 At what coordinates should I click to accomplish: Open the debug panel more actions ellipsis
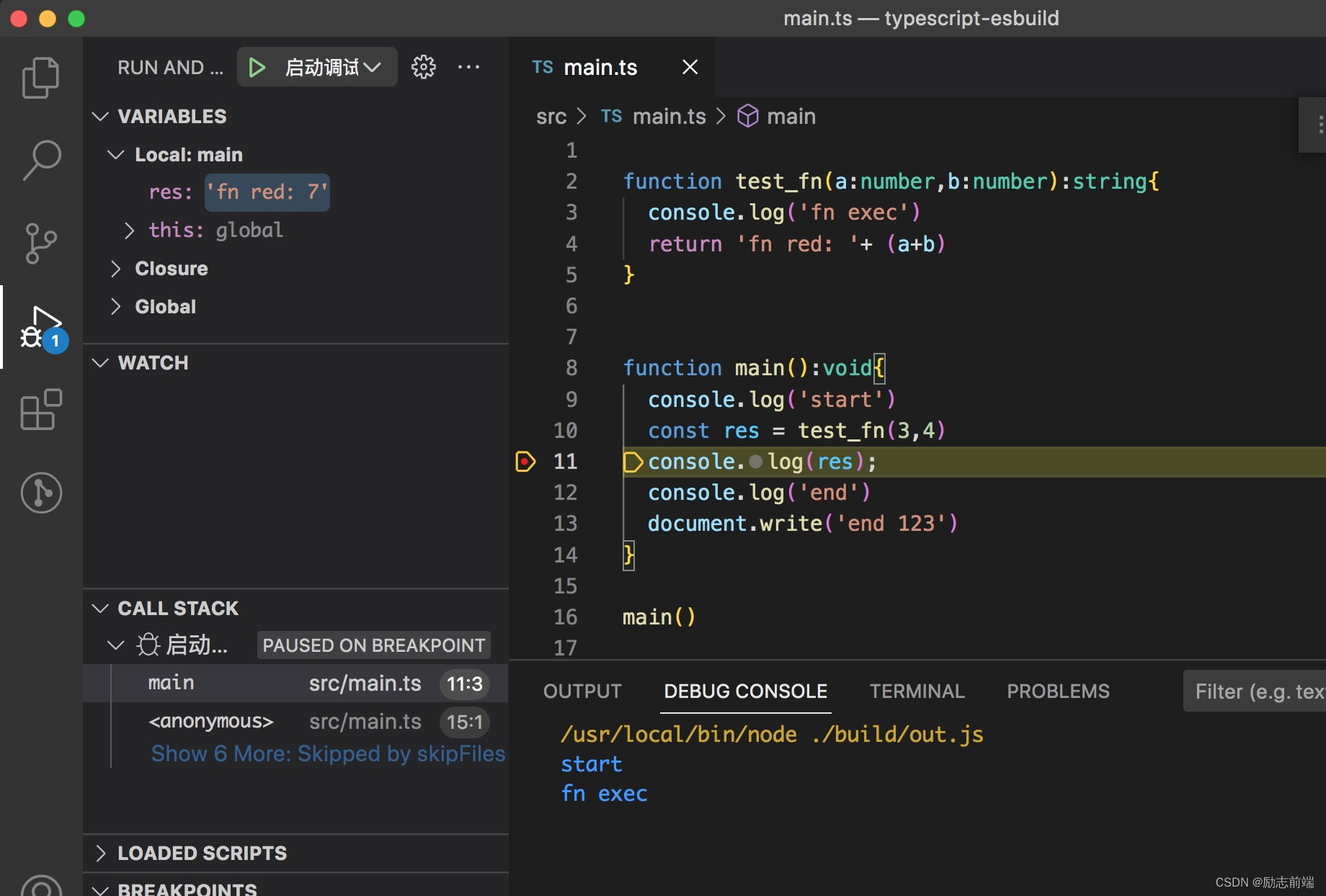468,67
